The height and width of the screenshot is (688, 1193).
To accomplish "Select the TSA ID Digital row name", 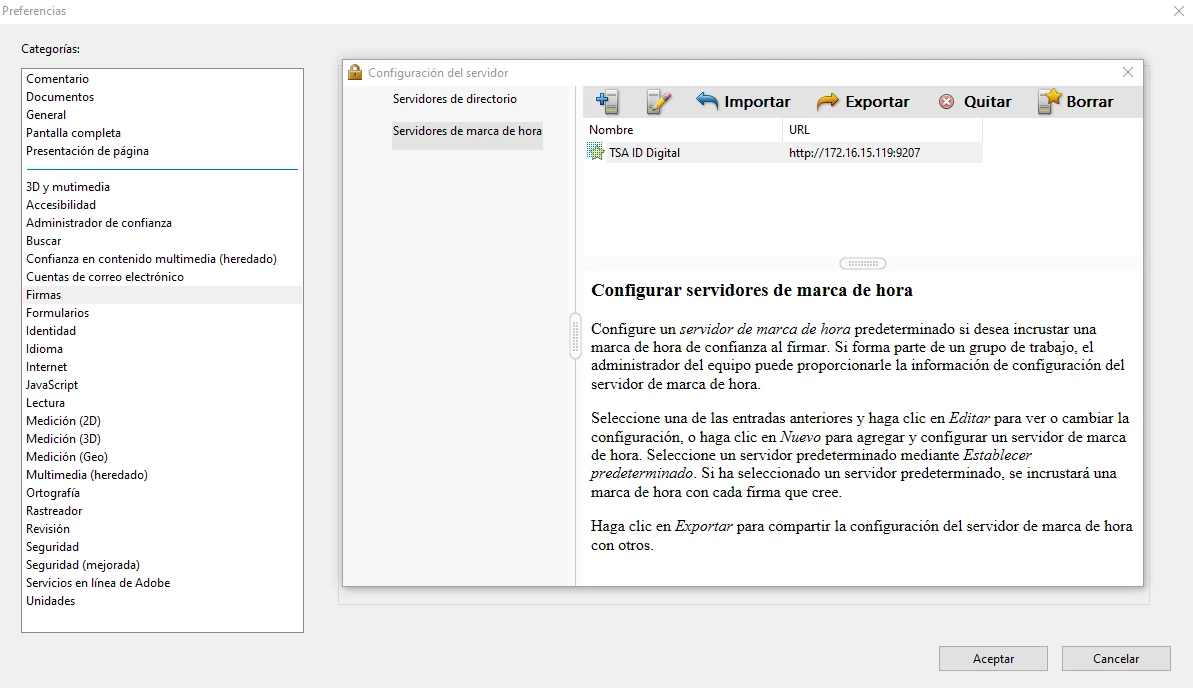I will [x=644, y=153].
